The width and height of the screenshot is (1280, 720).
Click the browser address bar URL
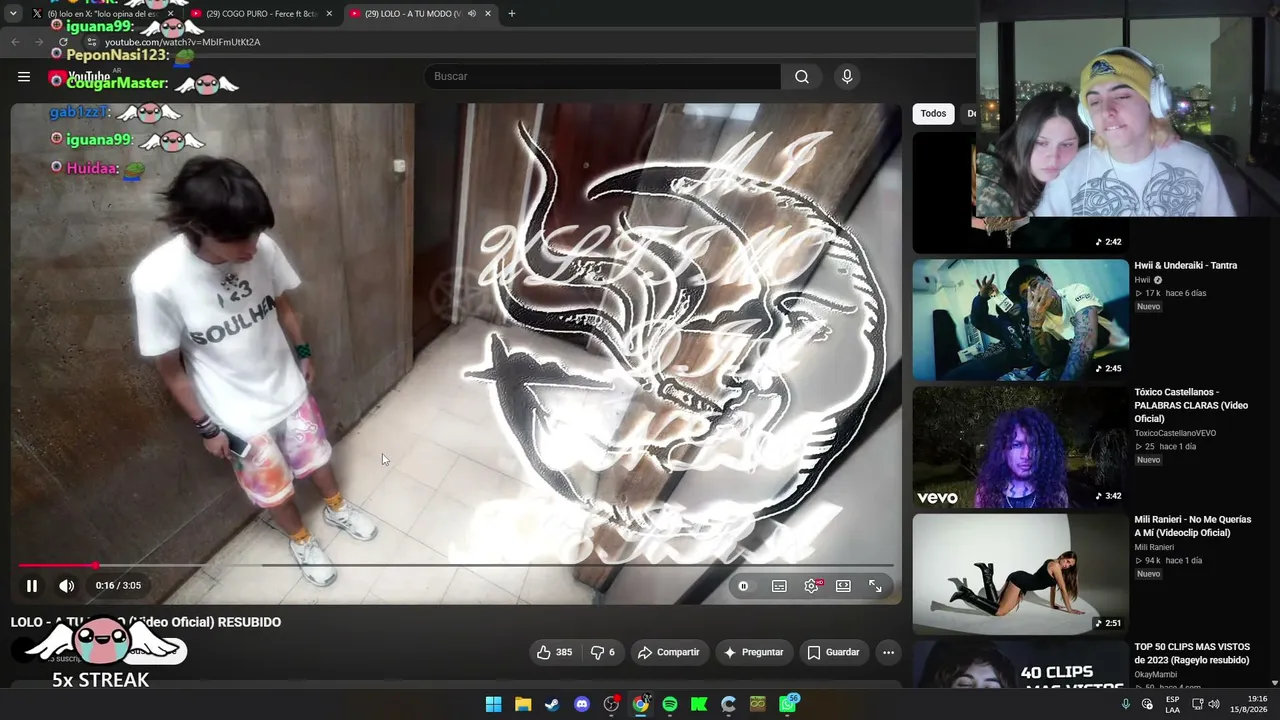(x=182, y=42)
